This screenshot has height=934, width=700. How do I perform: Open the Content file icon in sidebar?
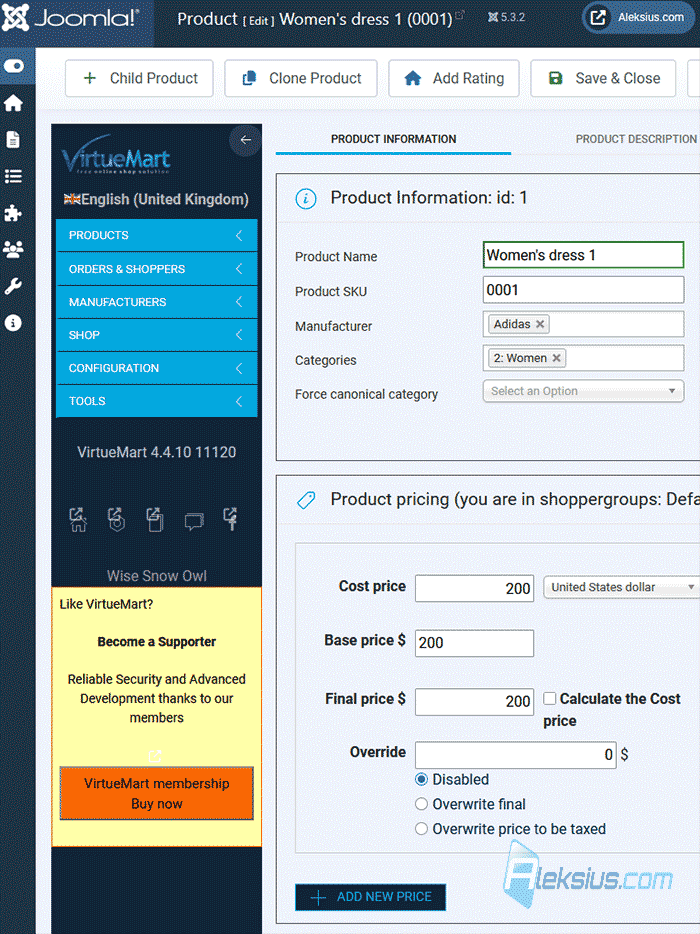click(x=13, y=140)
